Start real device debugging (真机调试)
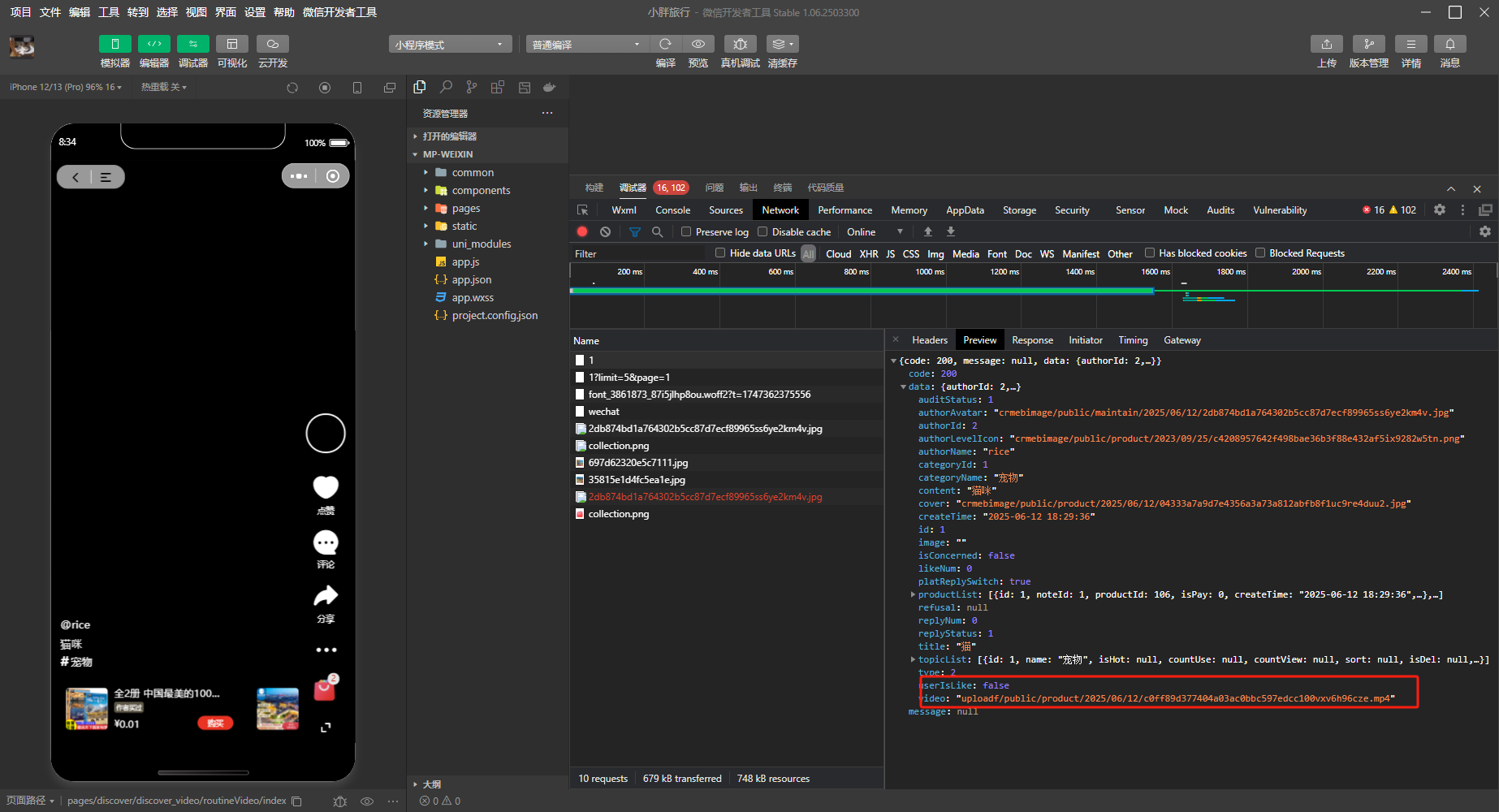This screenshot has height=812, width=1499. [740, 44]
